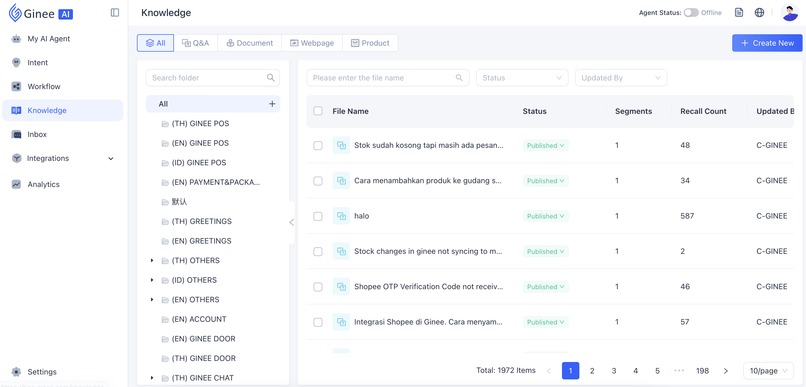Click Q&A icon of 'Stock changes in ginee' row
806x387 pixels.
click(341, 252)
